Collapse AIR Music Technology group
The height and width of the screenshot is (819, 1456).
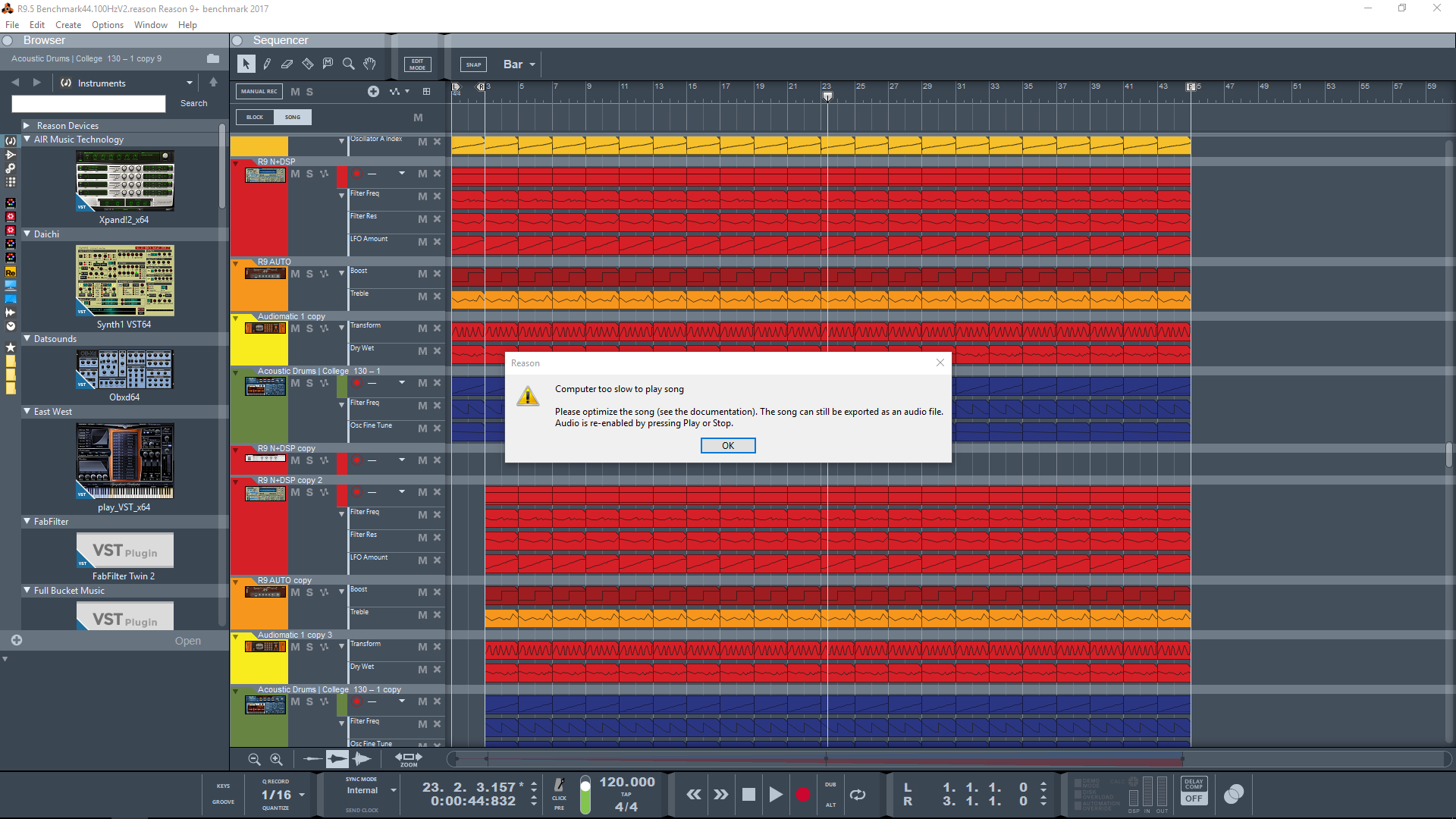point(27,140)
